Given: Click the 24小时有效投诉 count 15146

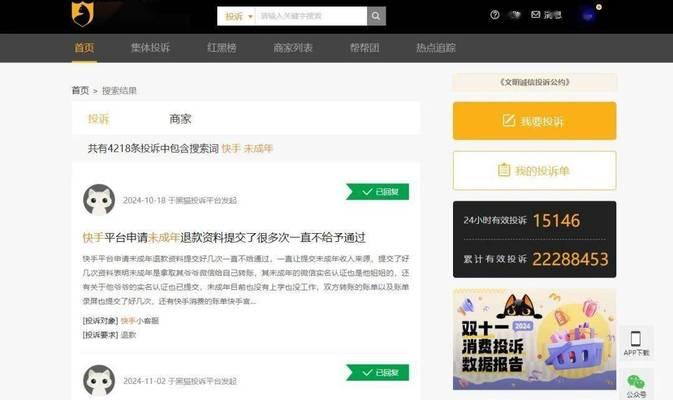Looking at the screenshot, I should click(x=556, y=221).
